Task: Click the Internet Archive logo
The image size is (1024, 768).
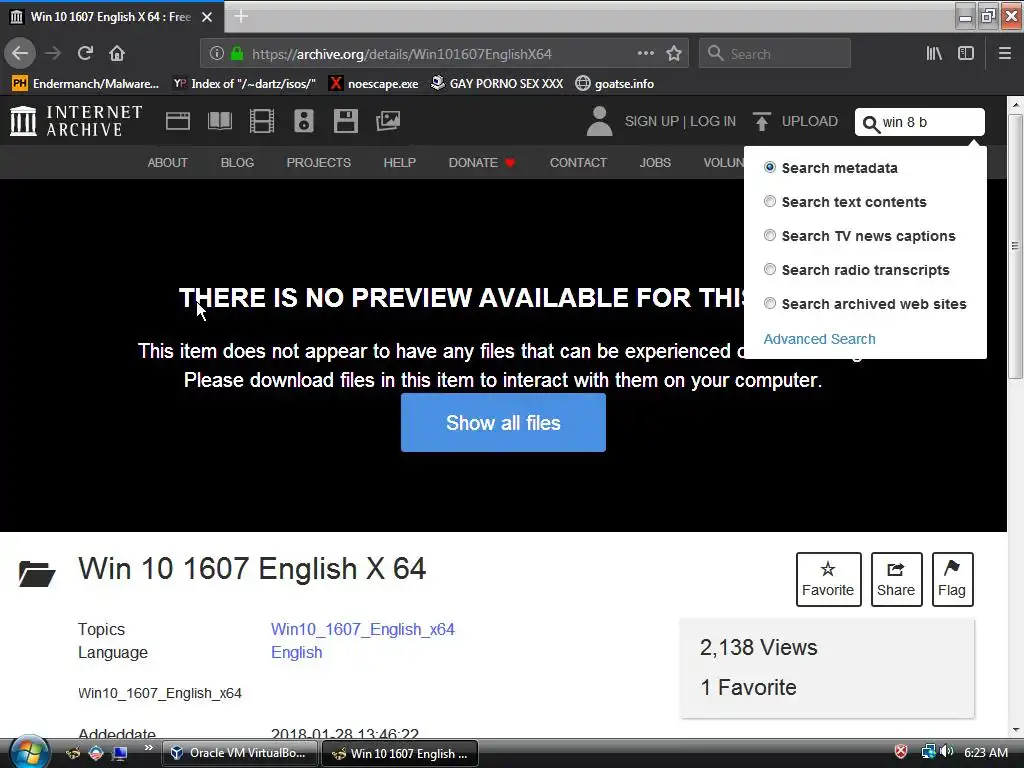Action: click(x=76, y=121)
